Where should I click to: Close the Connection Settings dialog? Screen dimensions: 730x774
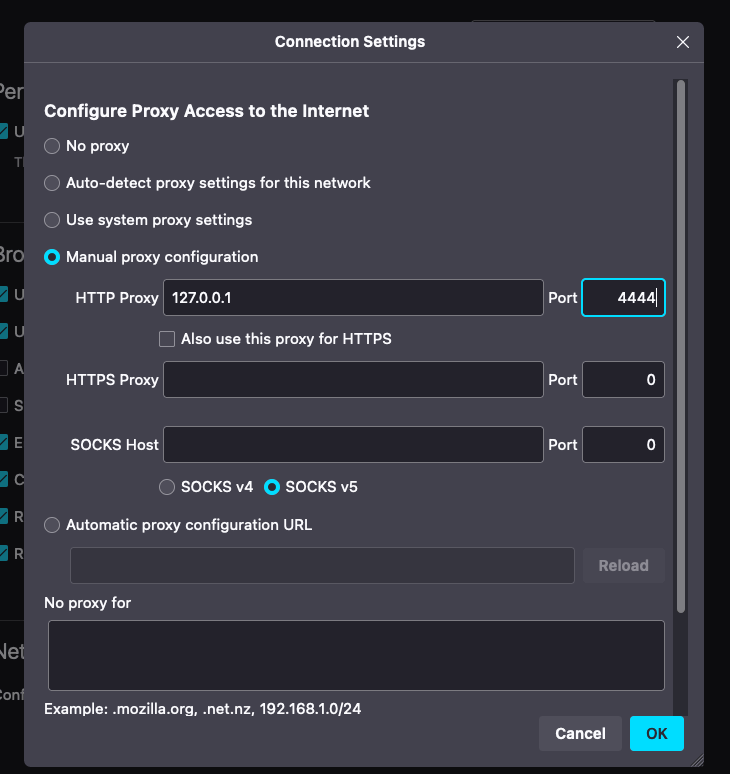683,42
